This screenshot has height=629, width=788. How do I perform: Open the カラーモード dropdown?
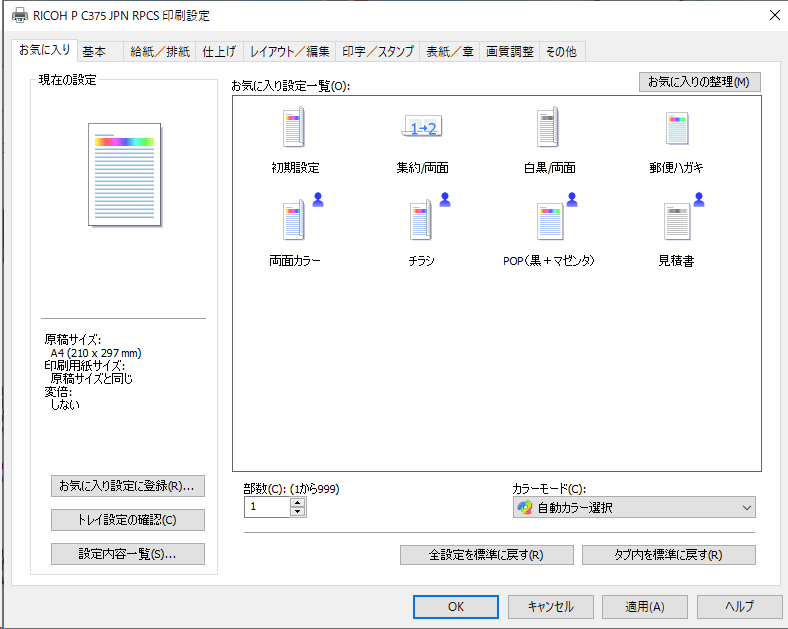634,508
